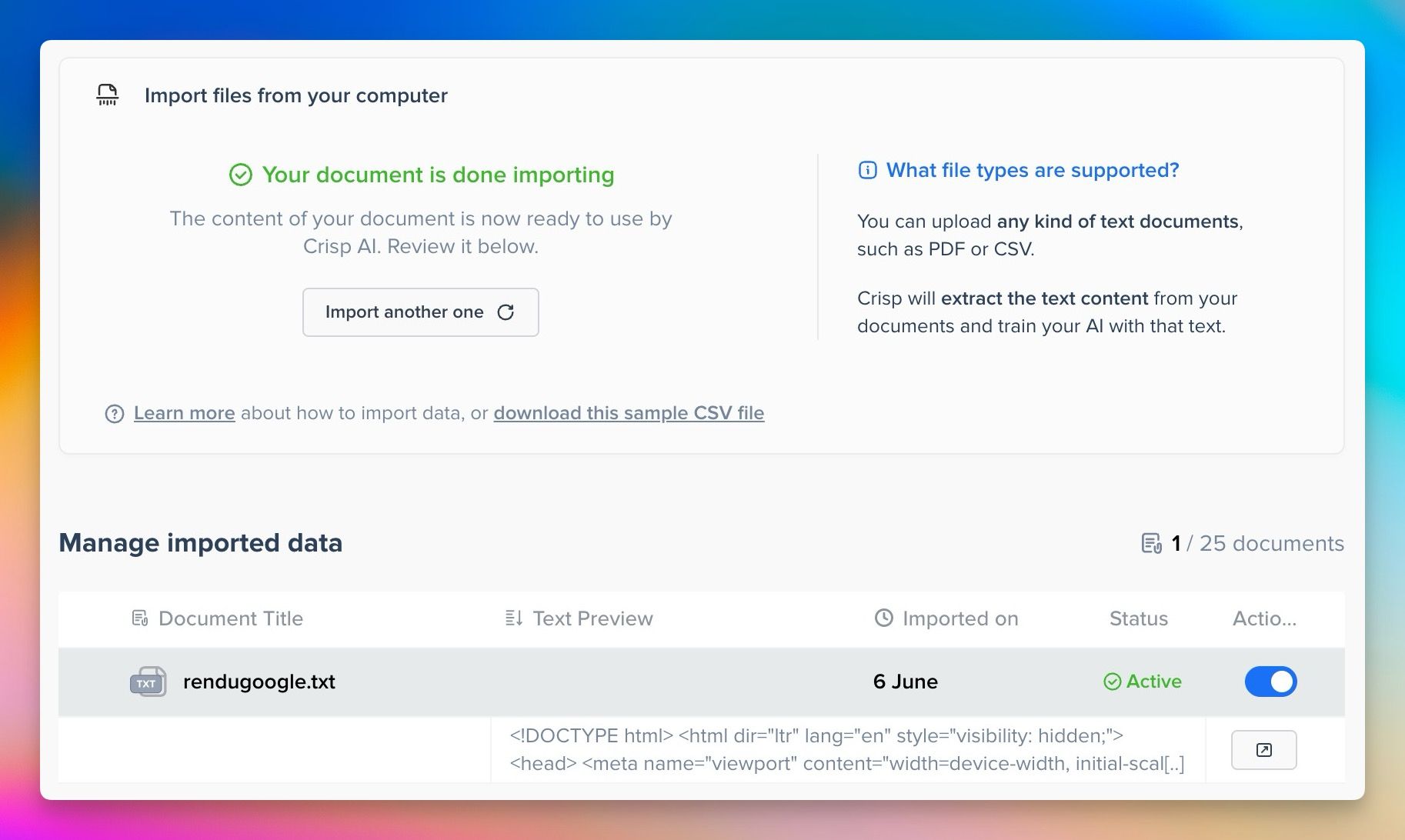Click the refresh icon in Import another one
The image size is (1405, 840).
pos(506,312)
